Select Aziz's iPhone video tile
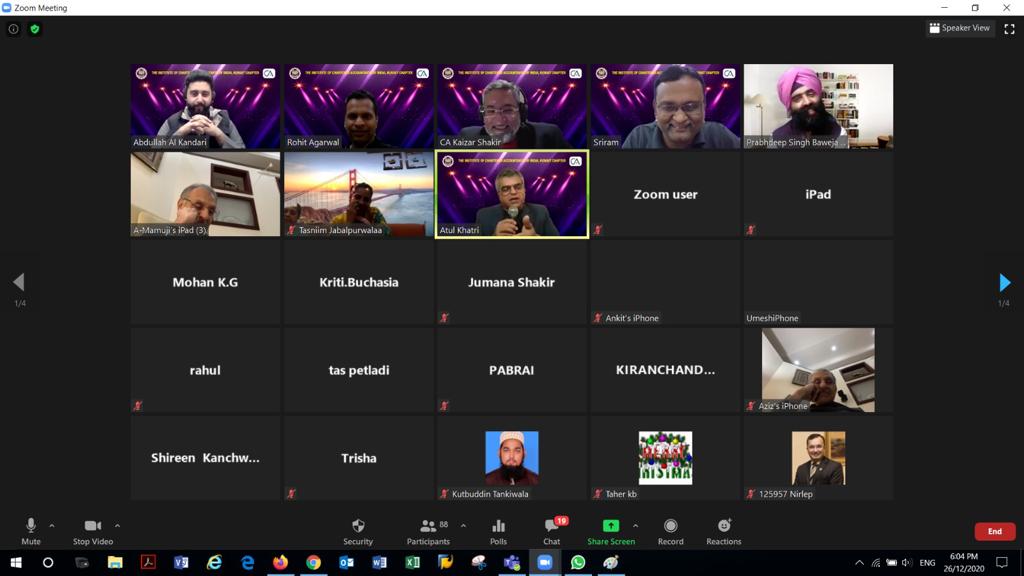1024x576 pixels. tap(818, 370)
